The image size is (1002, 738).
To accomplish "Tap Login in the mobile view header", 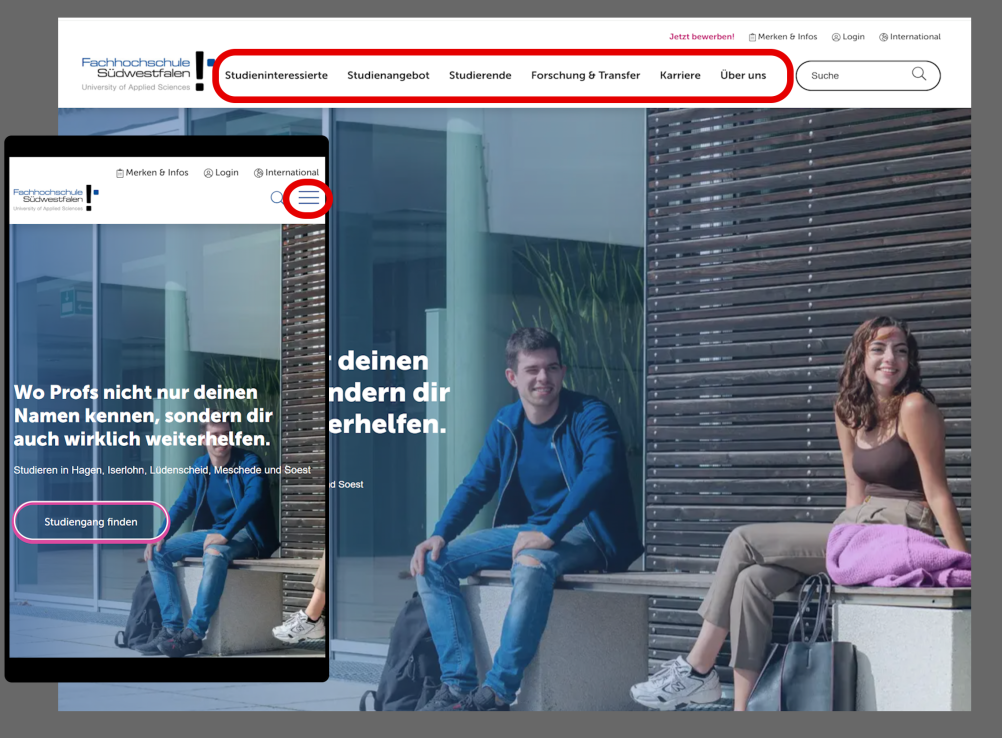I will 221,173.
